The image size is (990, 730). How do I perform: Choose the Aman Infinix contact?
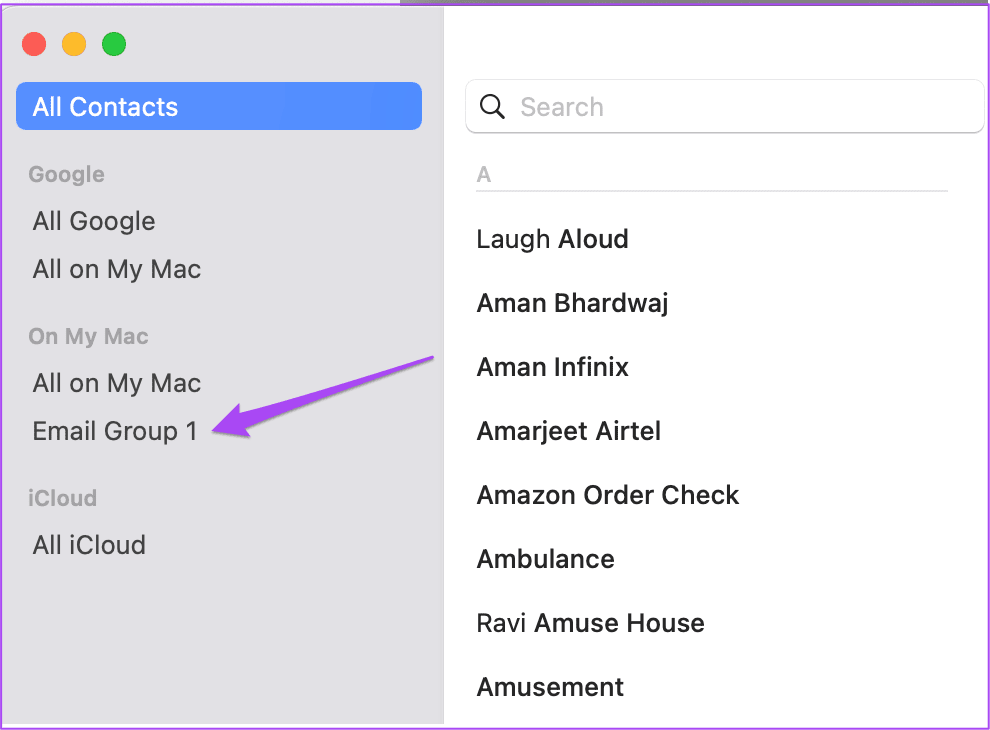pos(552,367)
